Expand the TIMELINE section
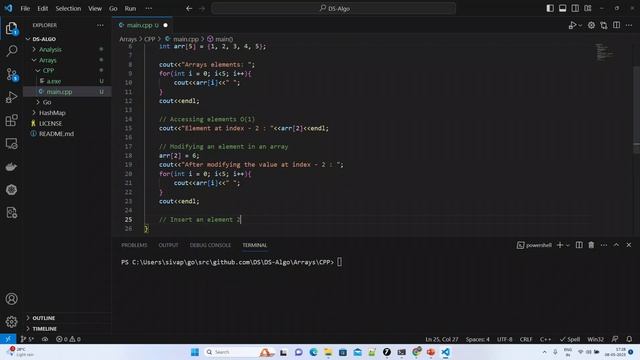 44,329
